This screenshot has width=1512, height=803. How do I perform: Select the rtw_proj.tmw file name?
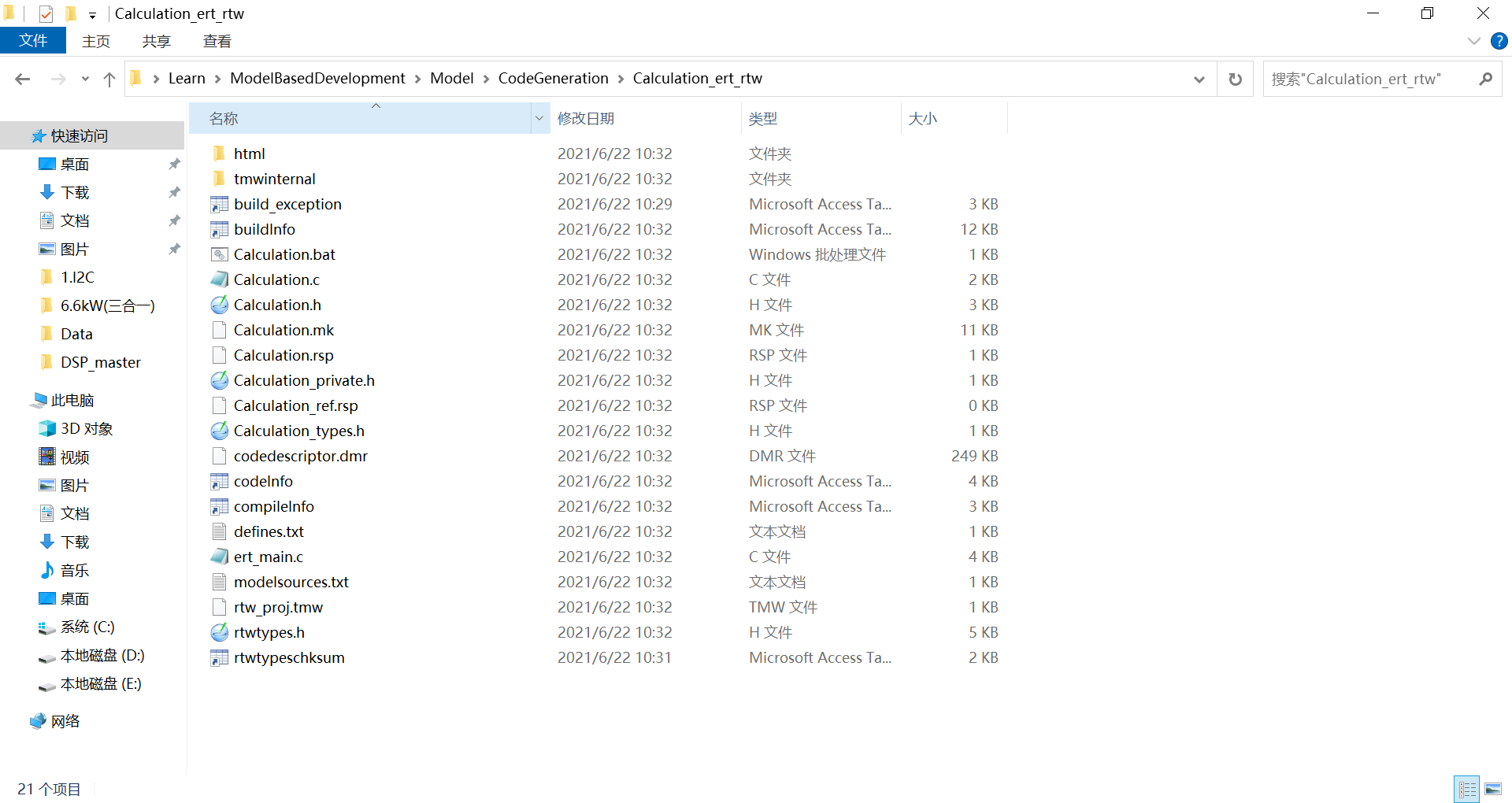[x=278, y=607]
